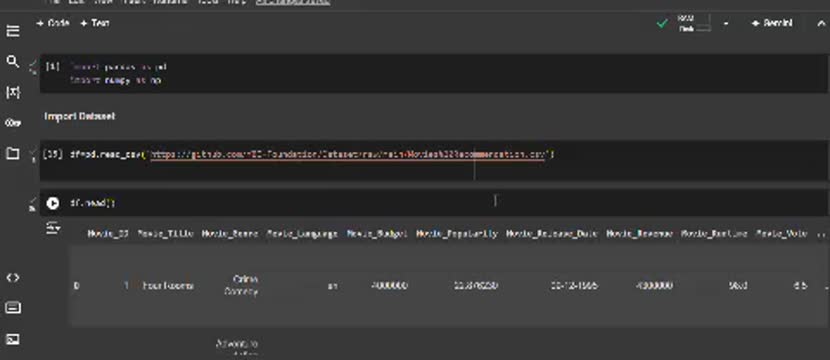Viewport: 830px width, 360px height.
Task: Open the Files folder panel
Action: click(13, 154)
